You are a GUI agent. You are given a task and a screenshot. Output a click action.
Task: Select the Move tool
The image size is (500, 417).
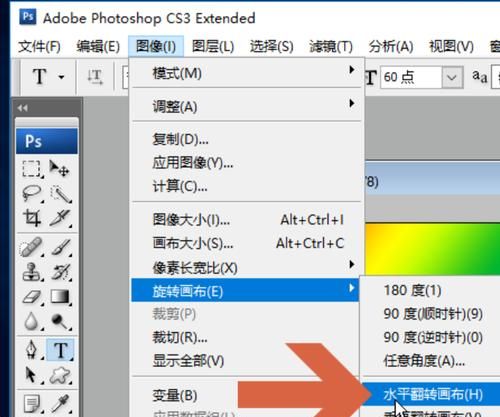(60, 169)
